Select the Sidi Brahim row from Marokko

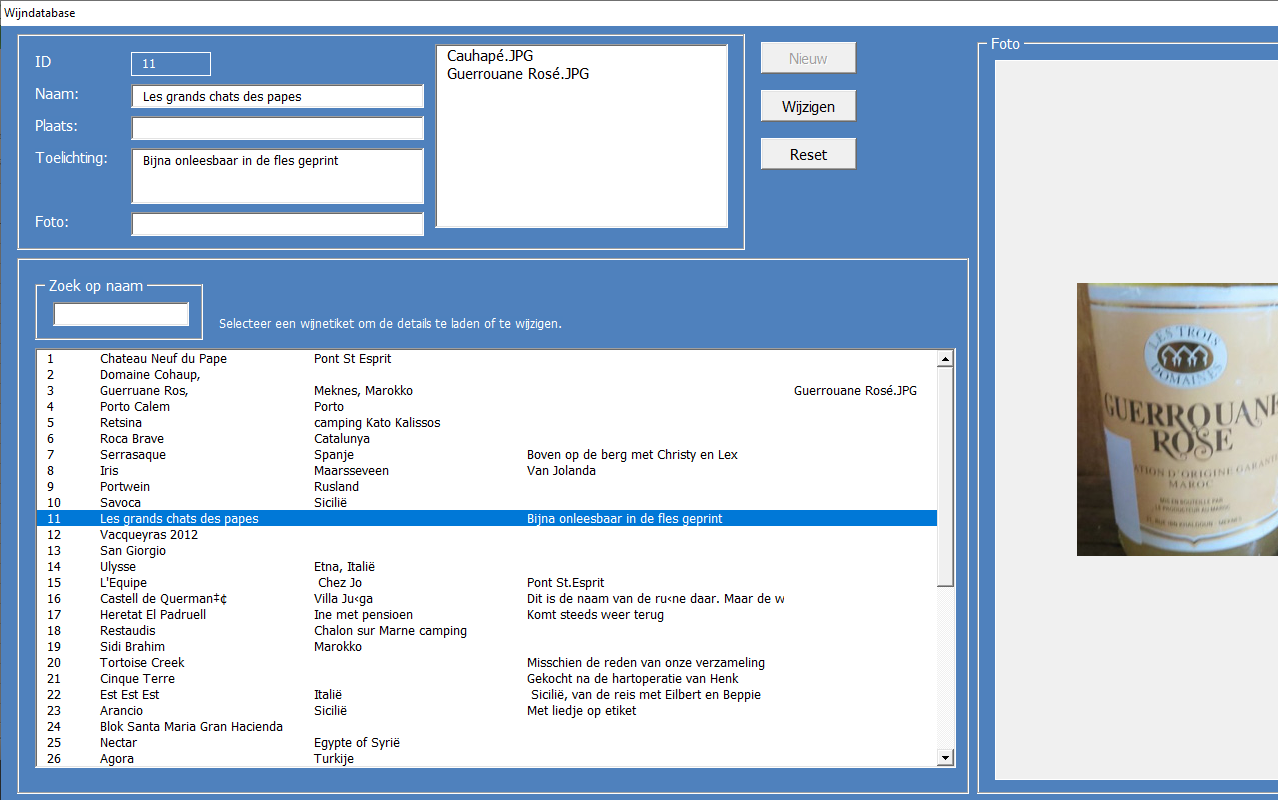coord(487,647)
